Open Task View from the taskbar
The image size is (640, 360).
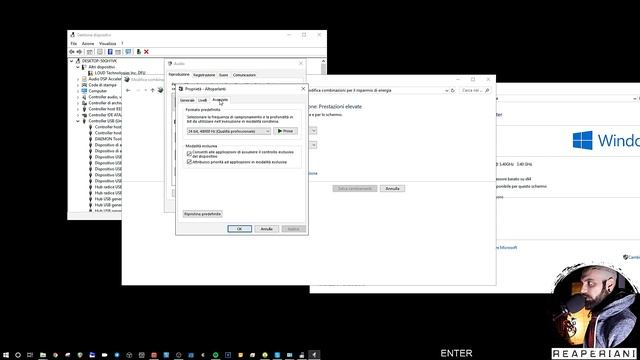30,355
